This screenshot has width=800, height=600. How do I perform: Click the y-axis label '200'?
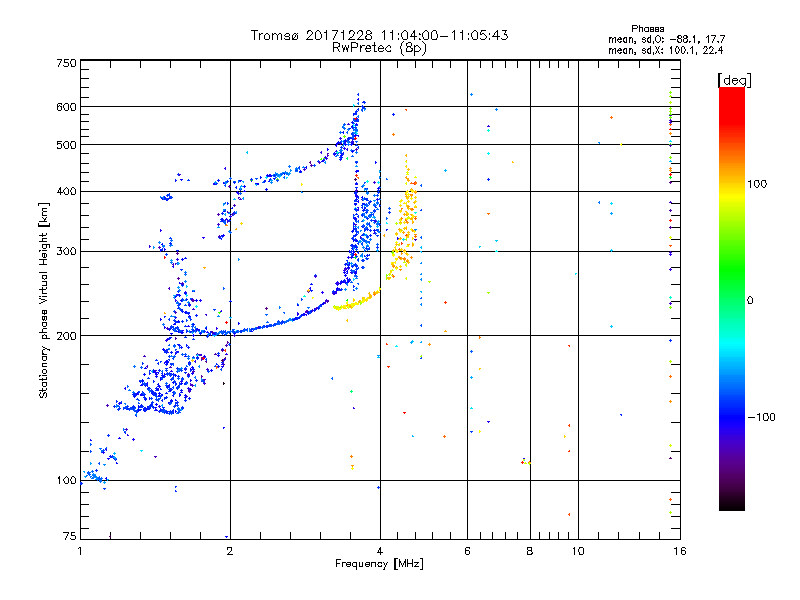[x=66, y=336]
